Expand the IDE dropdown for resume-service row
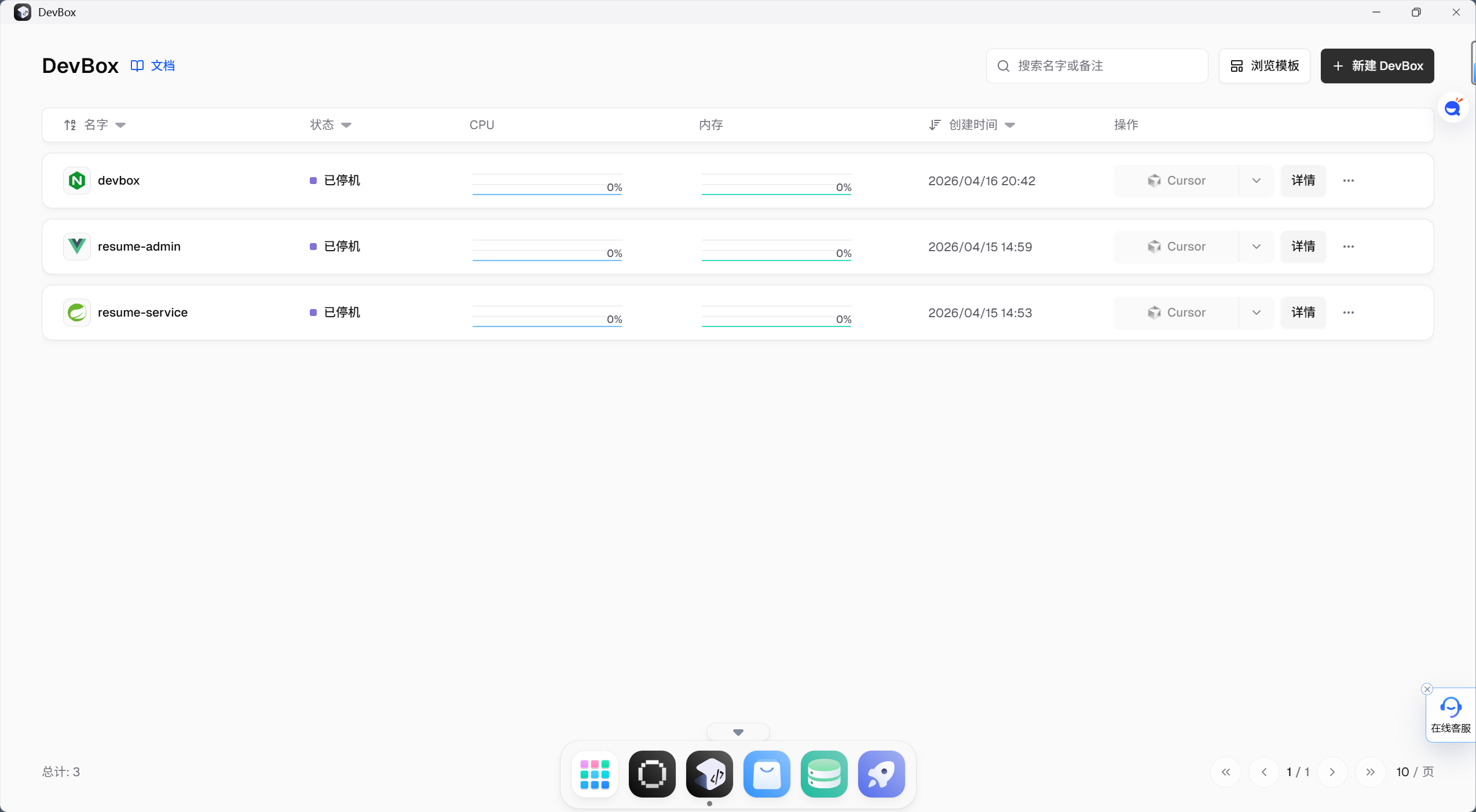 click(x=1257, y=313)
